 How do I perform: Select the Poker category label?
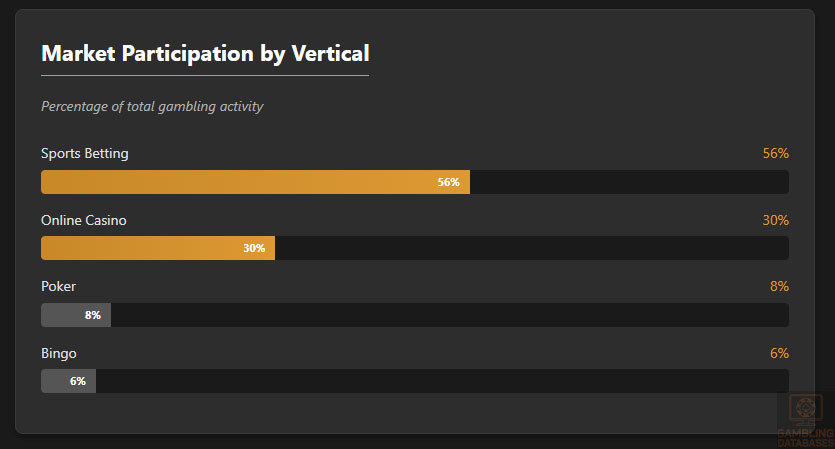click(58, 286)
